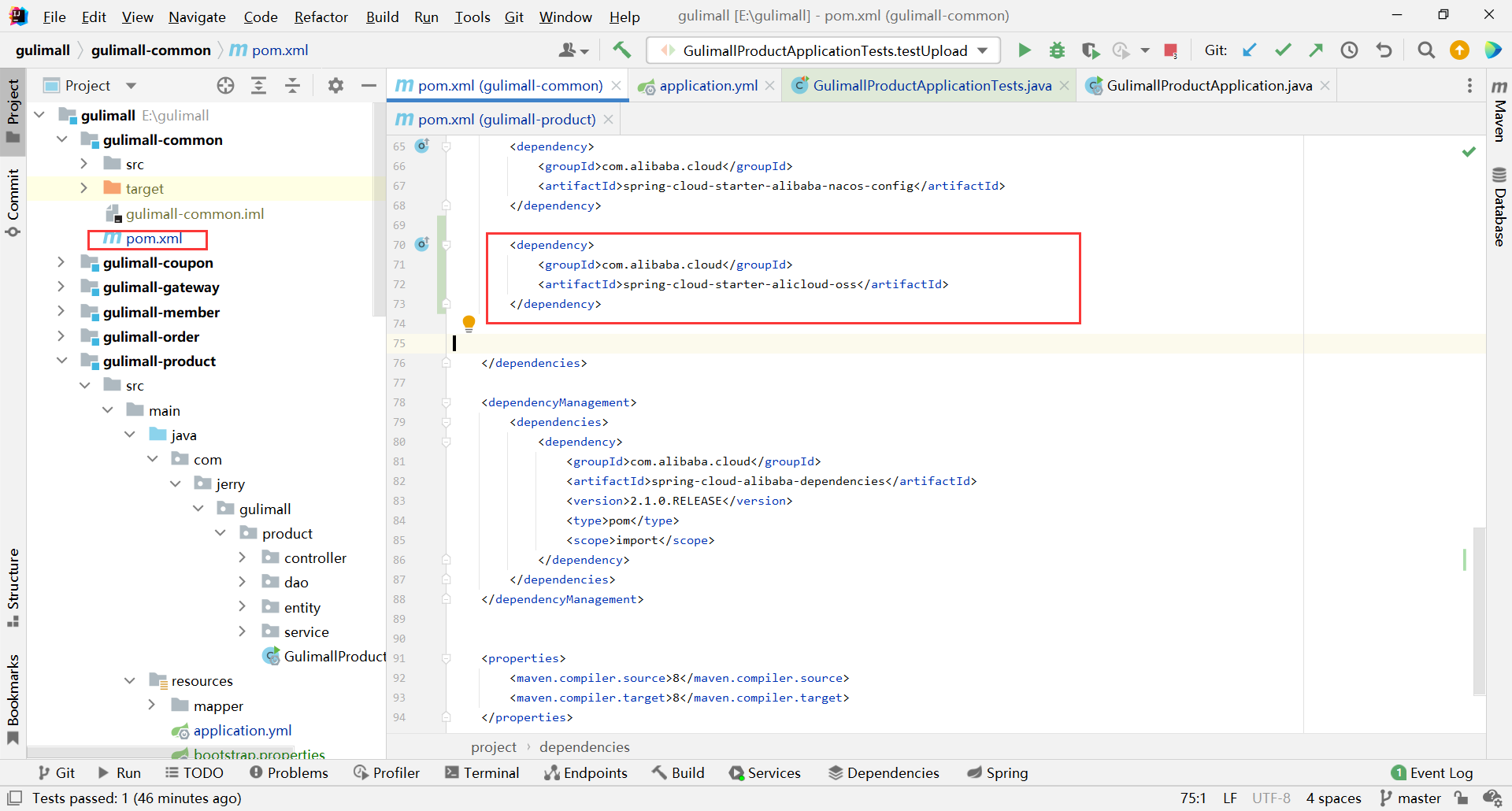Open Git show history clock icon
The width and height of the screenshot is (1512, 811).
coord(1350,50)
